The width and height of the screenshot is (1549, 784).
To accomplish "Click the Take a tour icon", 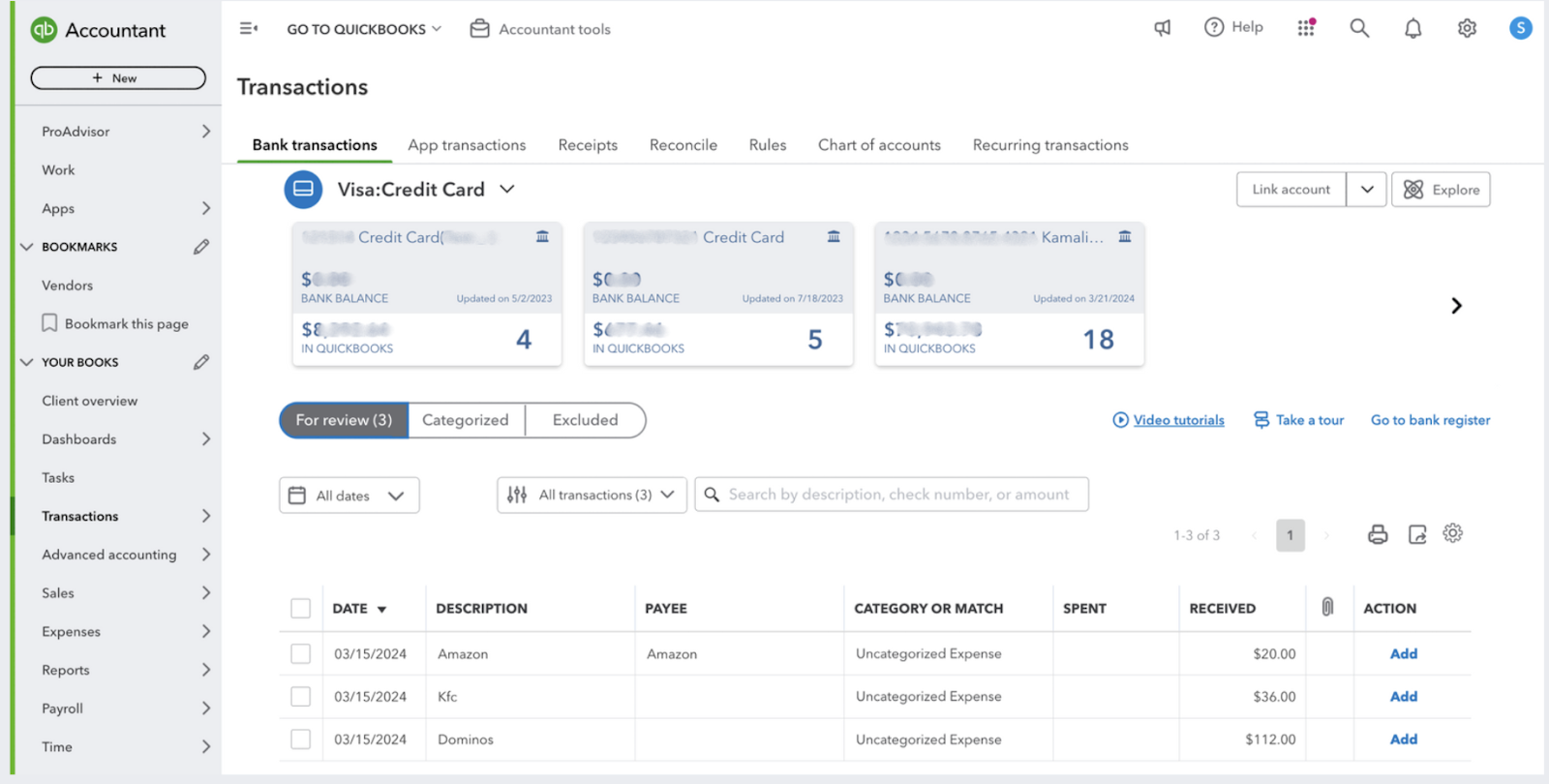I will 1261,419.
